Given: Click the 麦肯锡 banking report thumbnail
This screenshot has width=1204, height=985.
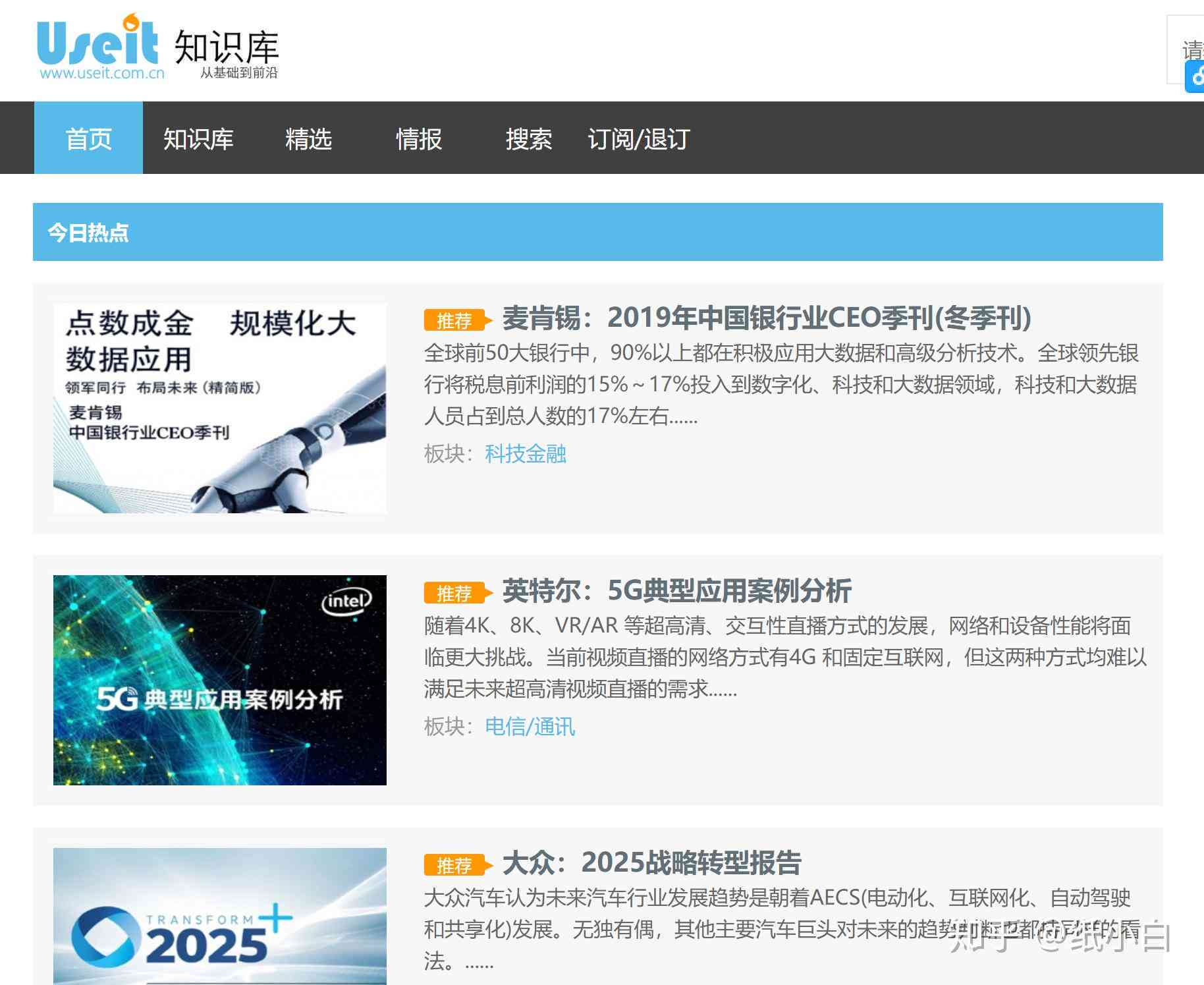Looking at the screenshot, I should coord(219,408).
